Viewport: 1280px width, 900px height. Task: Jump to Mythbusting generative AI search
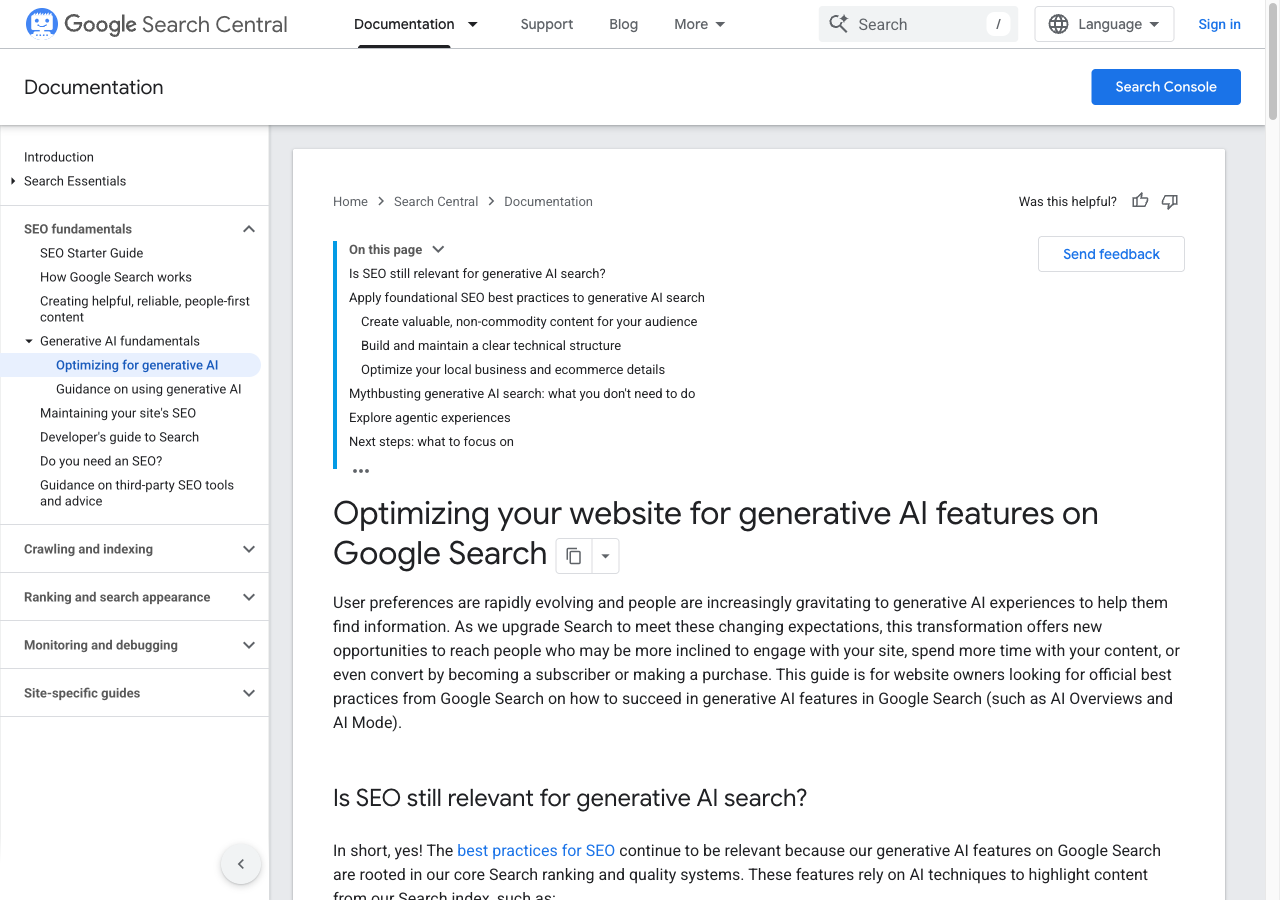tap(522, 393)
